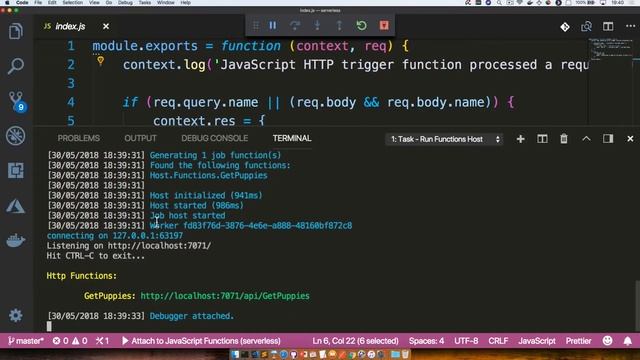The width and height of the screenshot is (640, 360).
Task: Split the editor to the right
Action: pos(608,27)
